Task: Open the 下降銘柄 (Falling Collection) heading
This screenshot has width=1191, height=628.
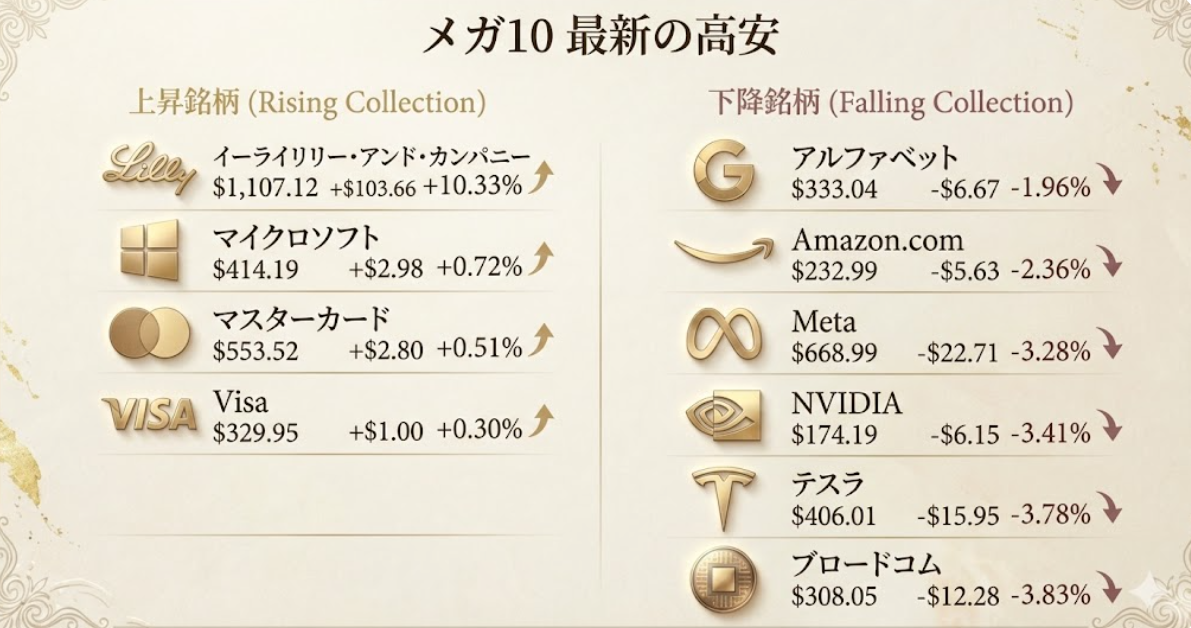Action: pos(890,102)
